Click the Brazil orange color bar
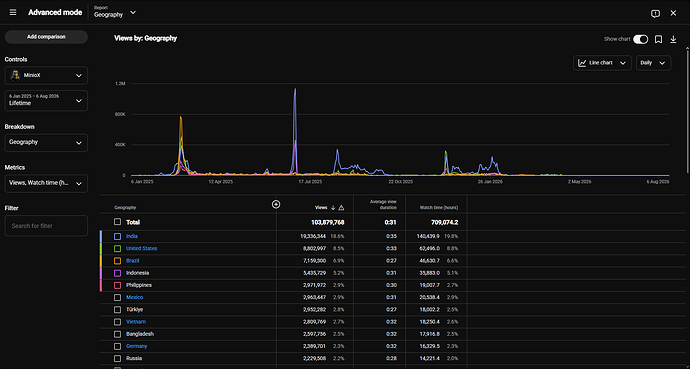Viewport: 690px width, 369px height. pyautogui.click(x=101, y=261)
